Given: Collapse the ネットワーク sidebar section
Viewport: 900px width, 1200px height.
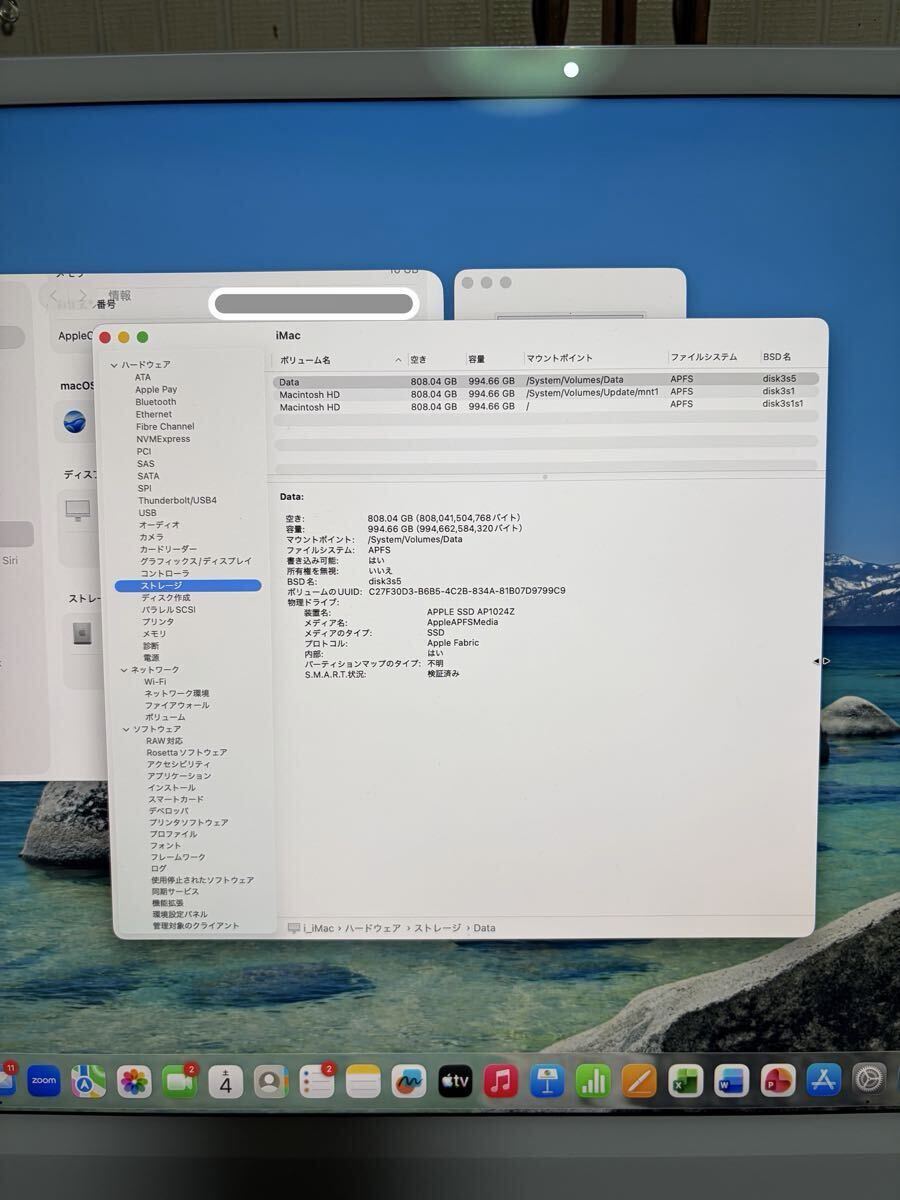Looking at the screenshot, I should [126, 669].
